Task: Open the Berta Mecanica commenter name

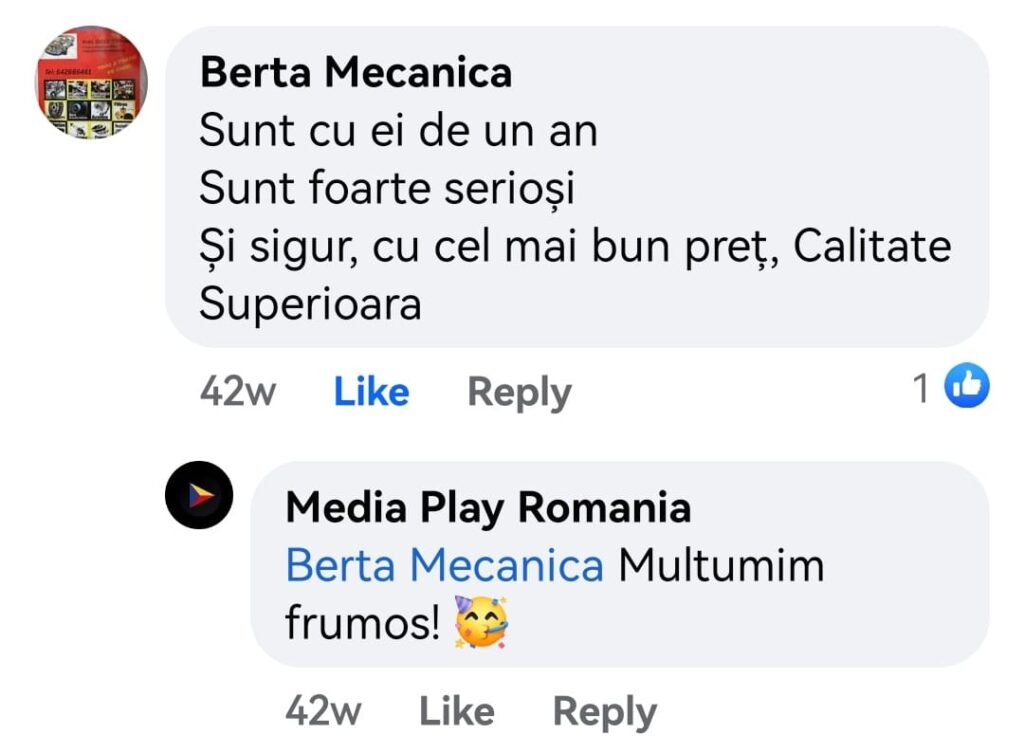Action: click(x=356, y=72)
